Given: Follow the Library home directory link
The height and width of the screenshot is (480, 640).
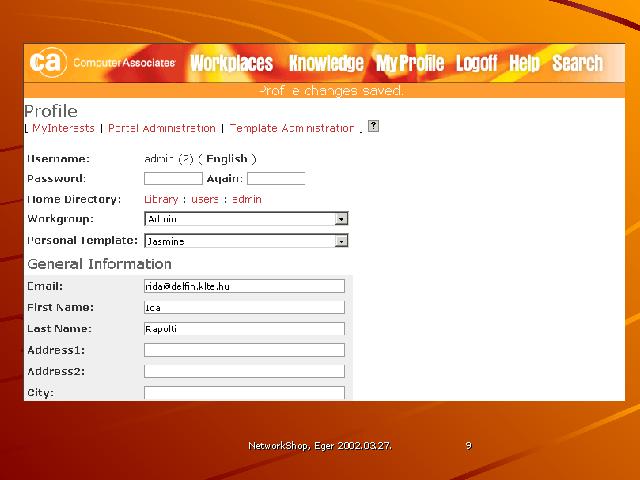Looking at the screenshot, I should pyautogui.click(x=161, y=199).
